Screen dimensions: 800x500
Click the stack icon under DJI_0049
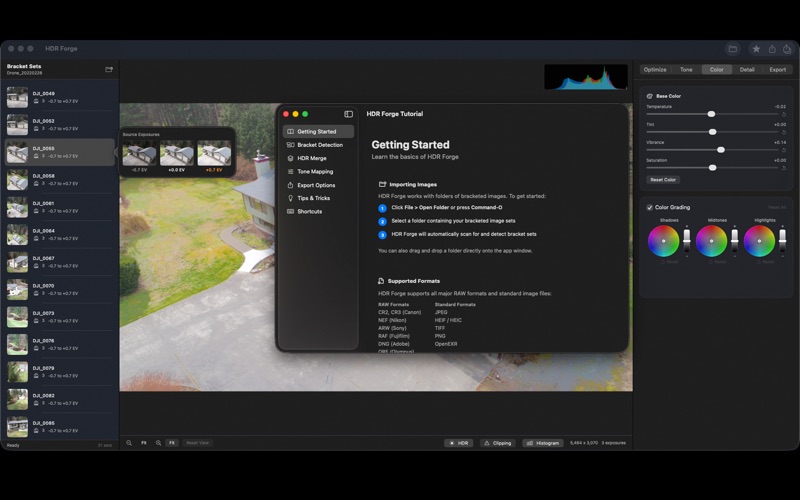[x=36, y=101]
